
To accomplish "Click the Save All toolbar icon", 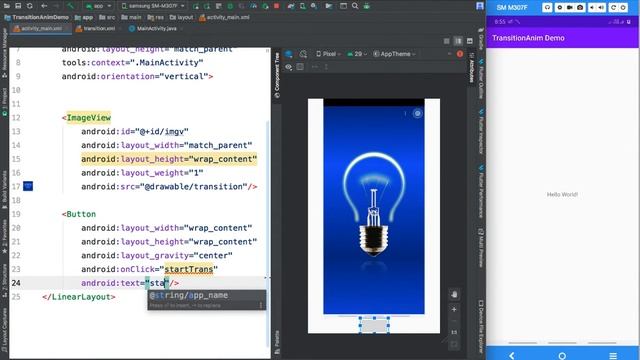I will coord(18,6).
